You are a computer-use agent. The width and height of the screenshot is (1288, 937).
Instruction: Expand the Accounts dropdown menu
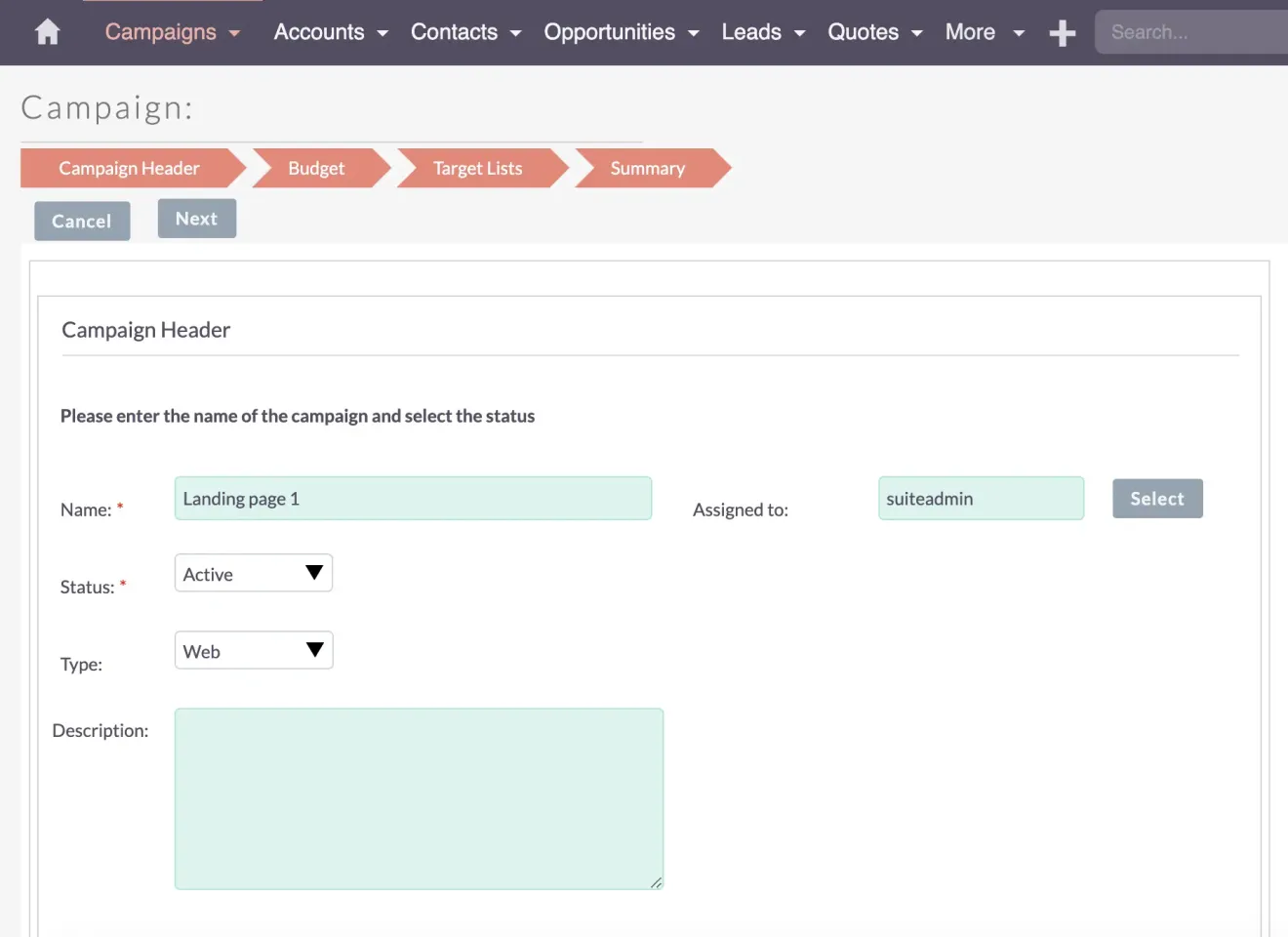pyautogui.click(x=331, y=32)
